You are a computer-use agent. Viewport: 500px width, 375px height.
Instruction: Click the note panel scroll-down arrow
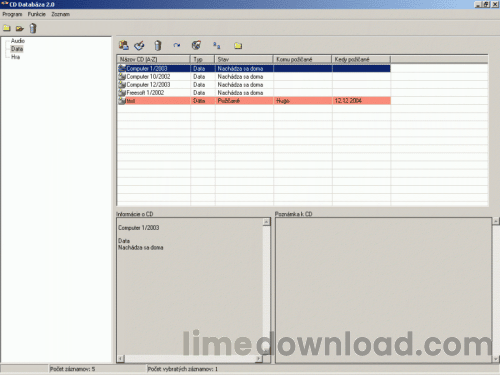(x=496, y=359)
